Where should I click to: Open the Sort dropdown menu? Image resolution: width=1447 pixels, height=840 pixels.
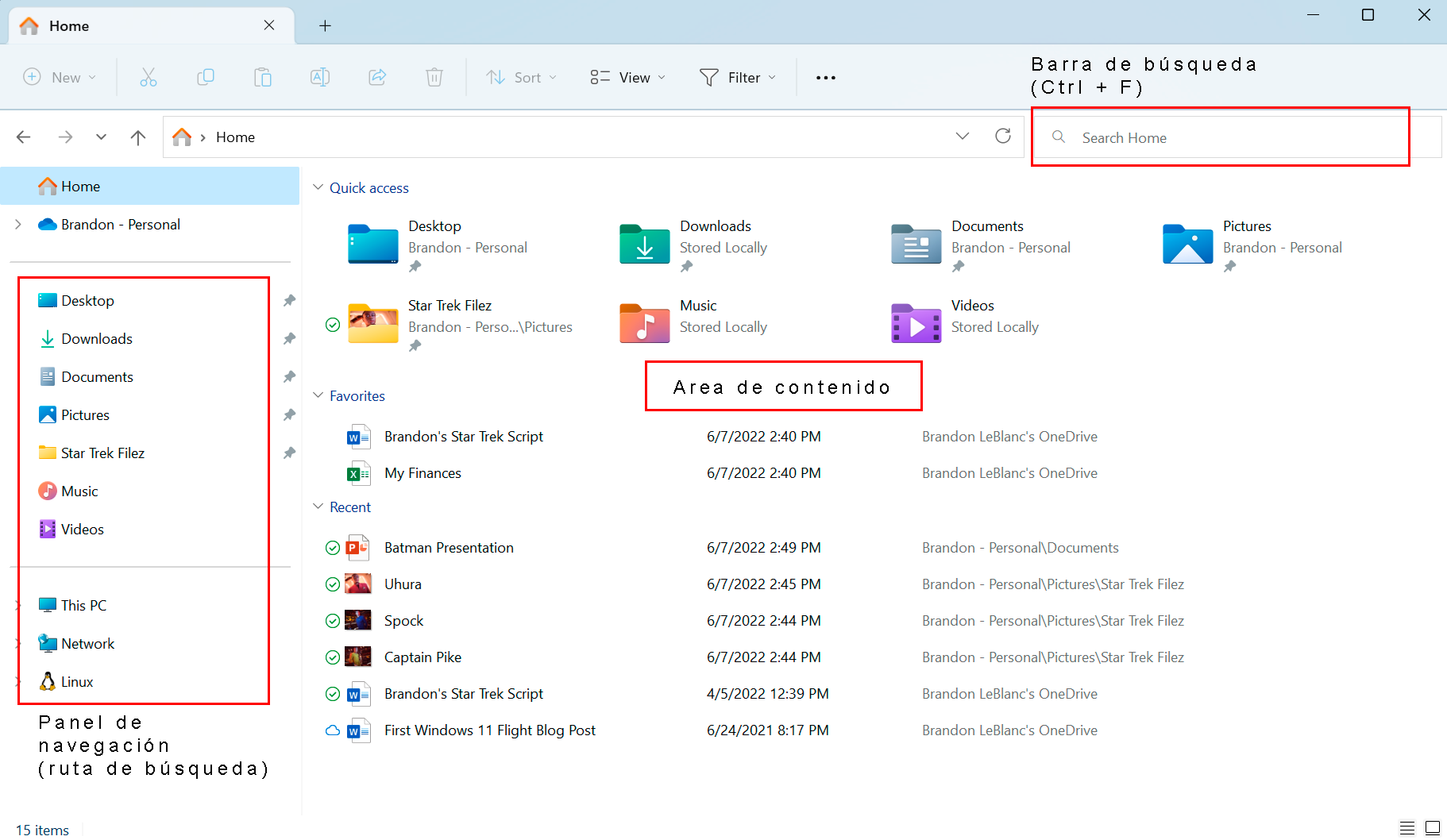click(x=522, y=77)
